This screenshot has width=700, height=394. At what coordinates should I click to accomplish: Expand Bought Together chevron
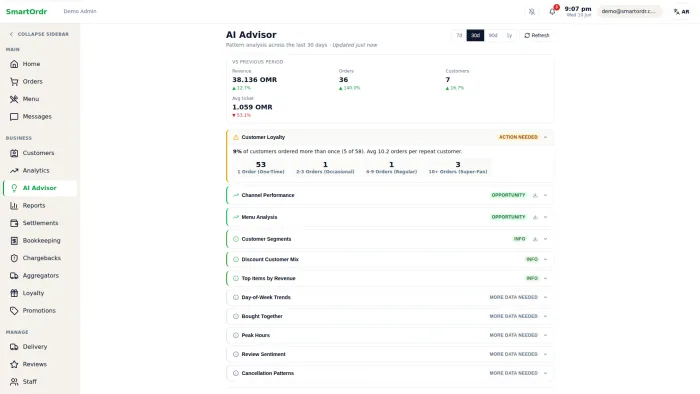pyautogui.click(x=545, y=316)
